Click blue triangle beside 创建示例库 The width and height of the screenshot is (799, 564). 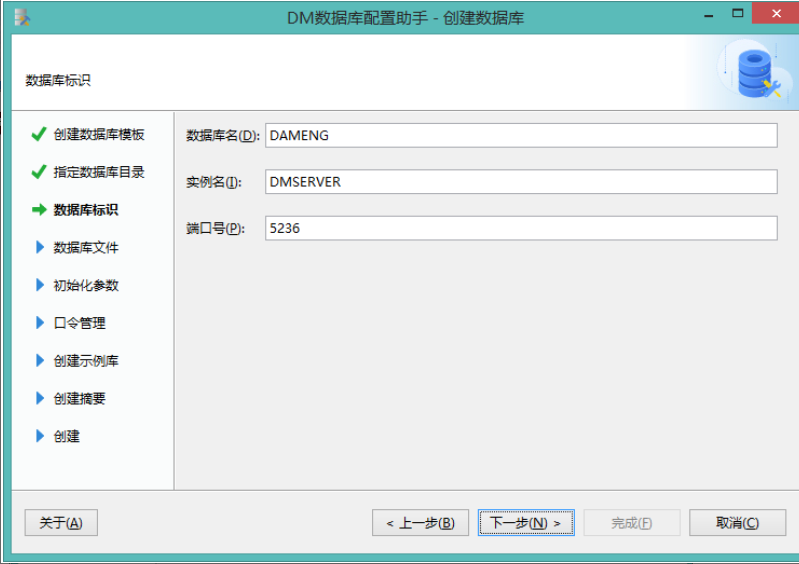40,360
